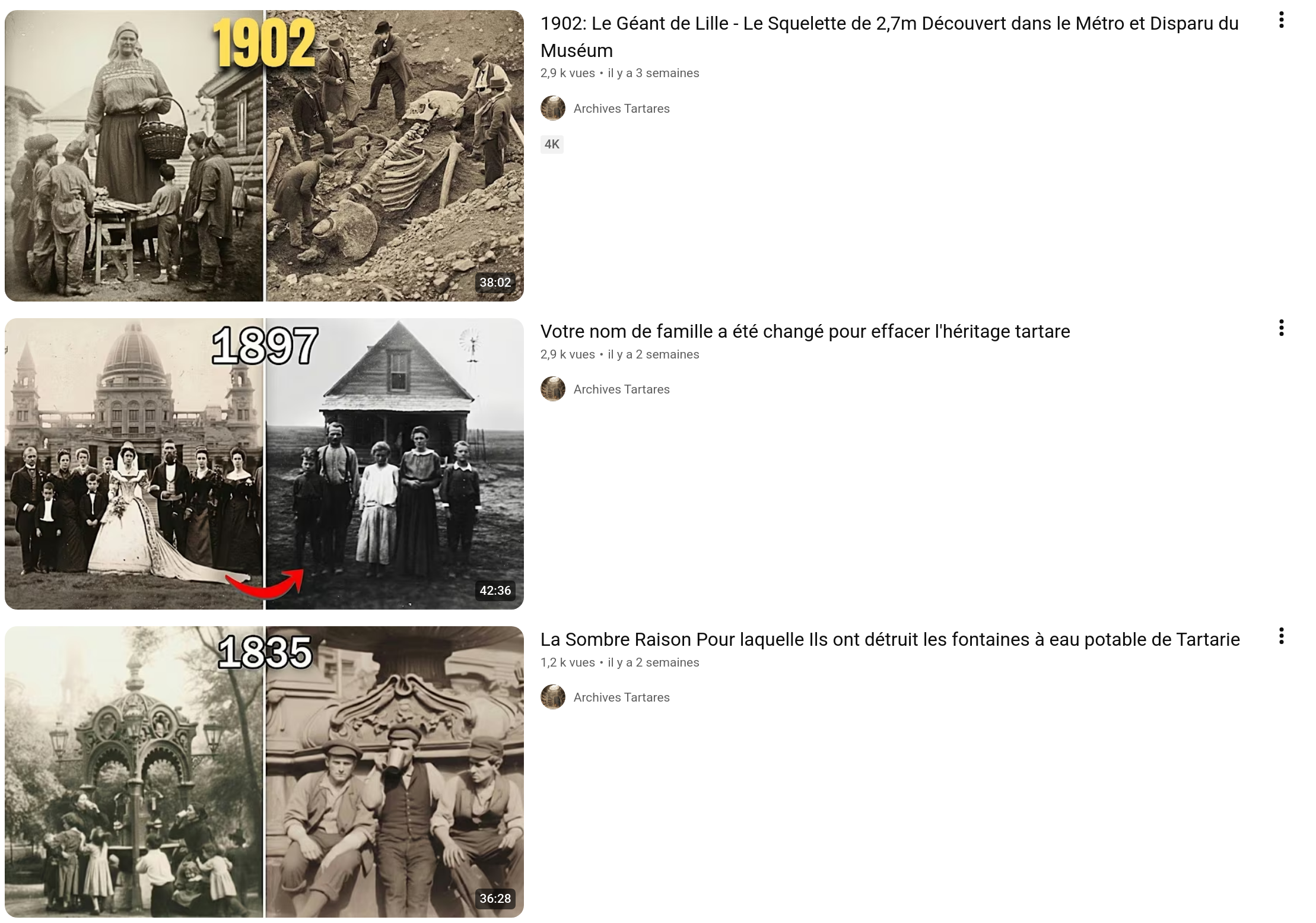Click the 38:02 duration badge
The height and width of the screenshot is (923, 1316).
coord(495,283)
